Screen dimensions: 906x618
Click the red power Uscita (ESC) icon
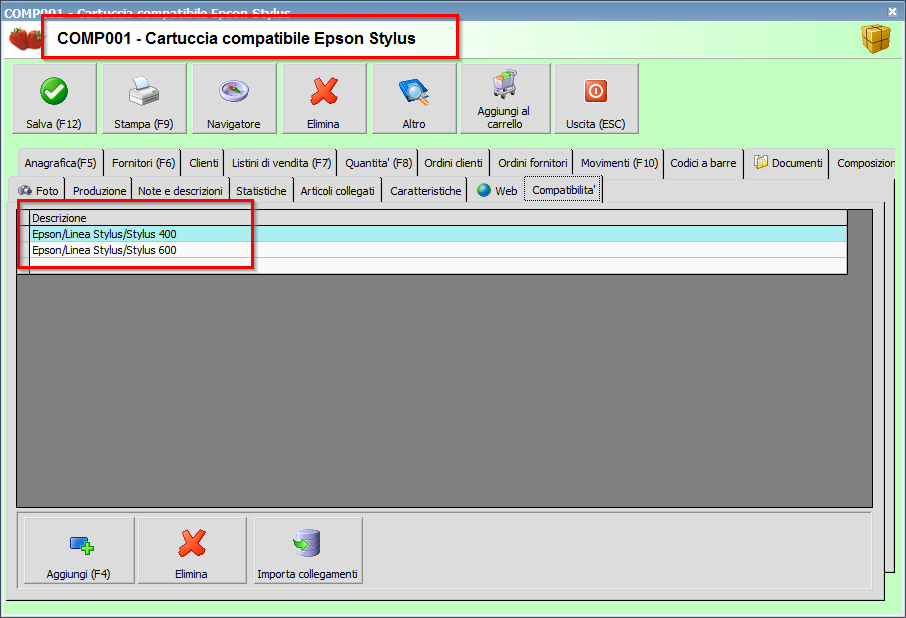click(x=596, y=91)
